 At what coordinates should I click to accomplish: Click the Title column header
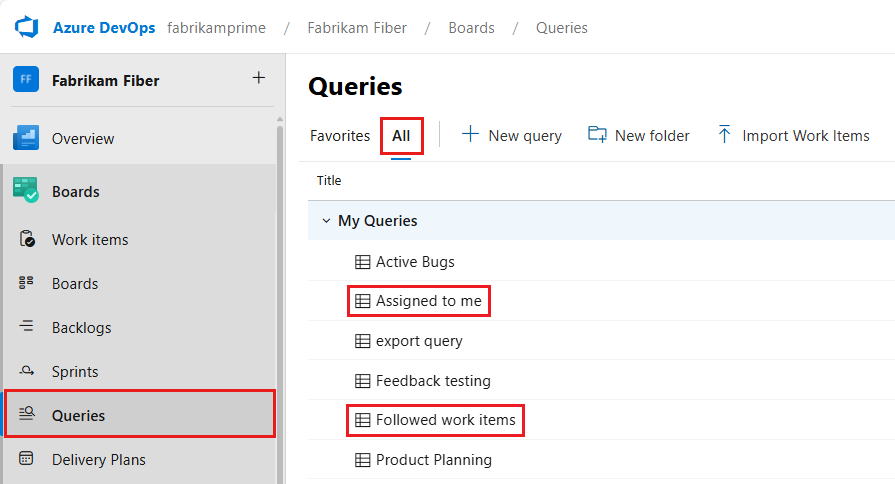point(329,180)
